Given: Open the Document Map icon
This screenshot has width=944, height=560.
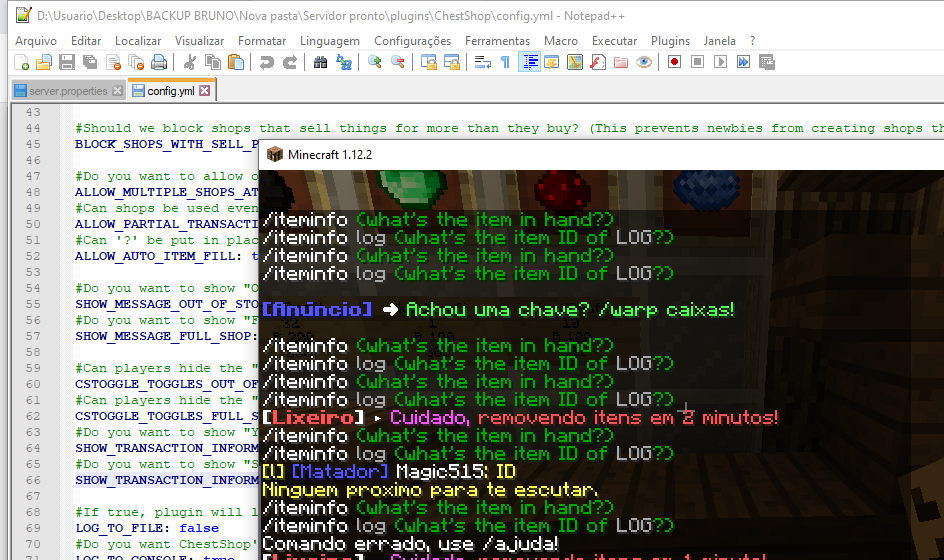Looking at the screenshot, I should [x=575, y=62].
